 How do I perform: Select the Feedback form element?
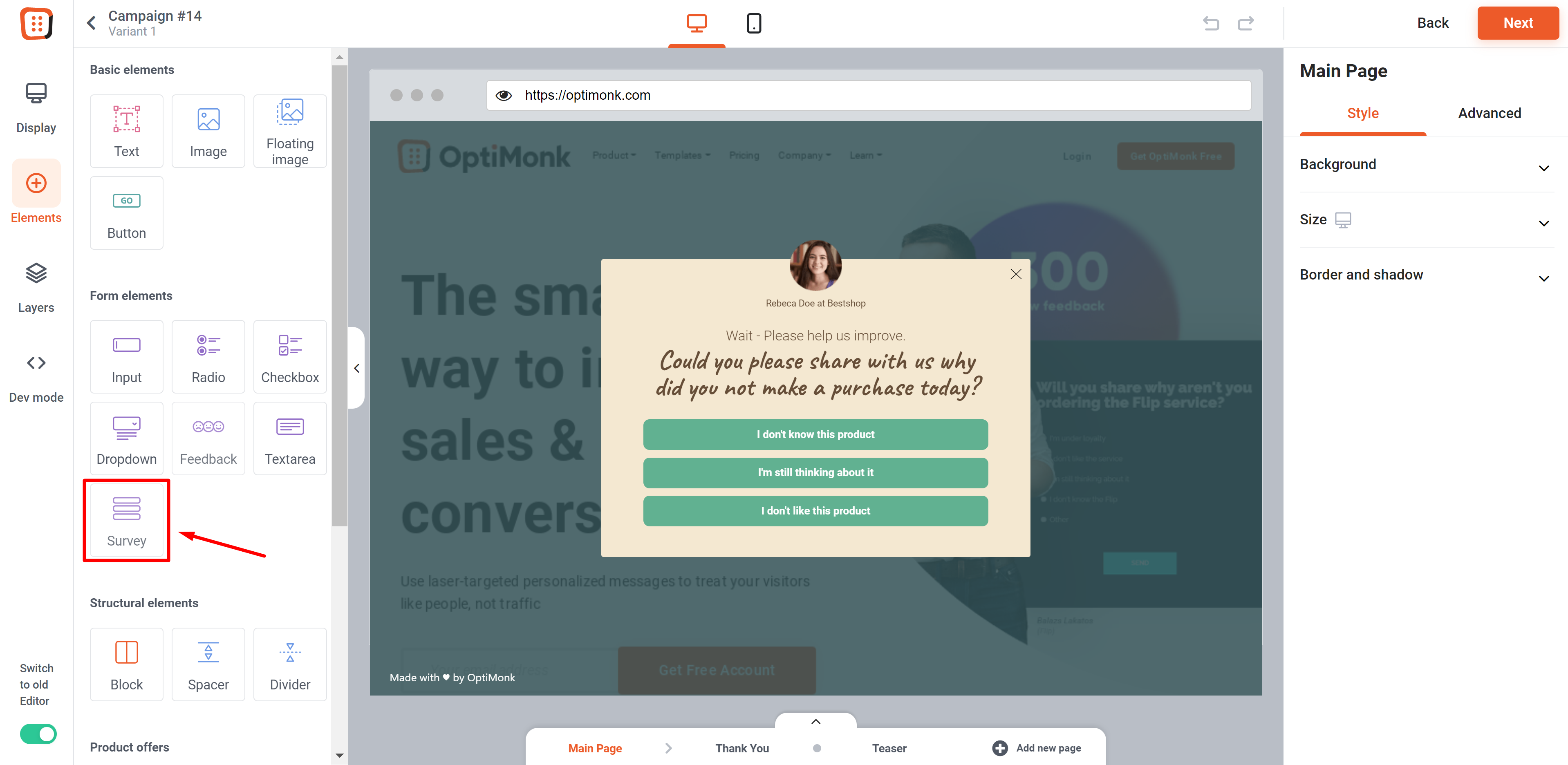(208, 438)
